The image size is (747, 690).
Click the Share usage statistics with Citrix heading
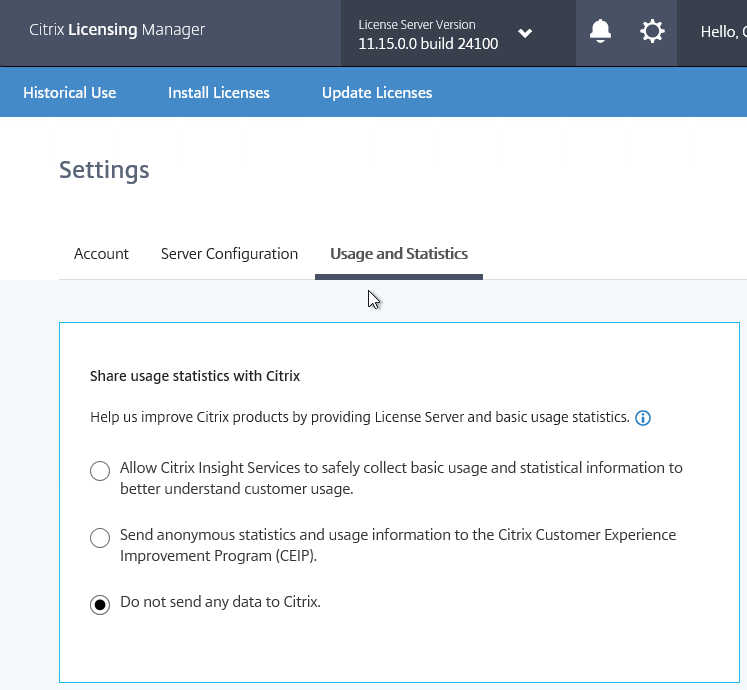195,376
